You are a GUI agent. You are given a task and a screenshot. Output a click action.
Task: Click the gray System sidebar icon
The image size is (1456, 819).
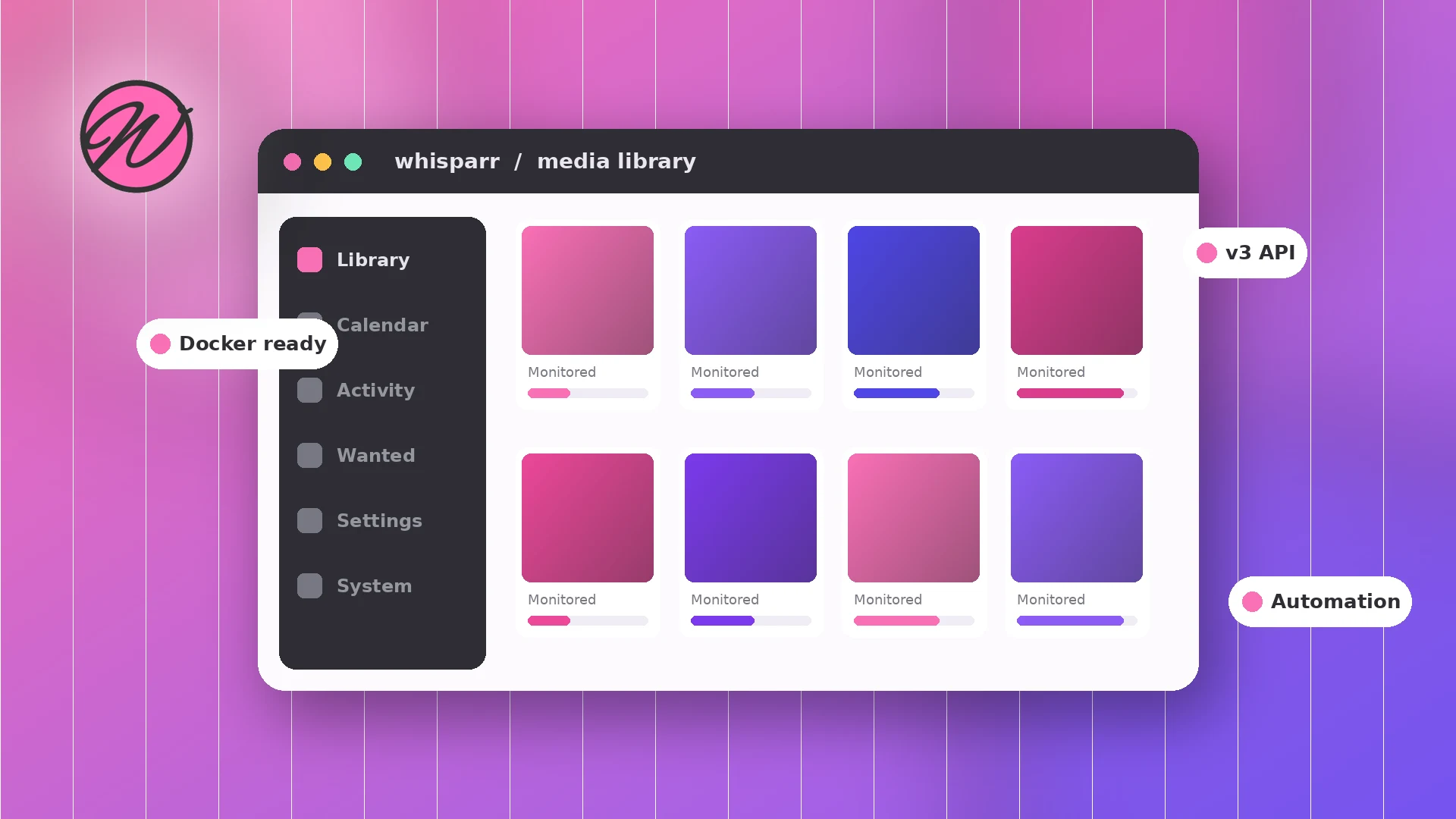pos(309,585)
